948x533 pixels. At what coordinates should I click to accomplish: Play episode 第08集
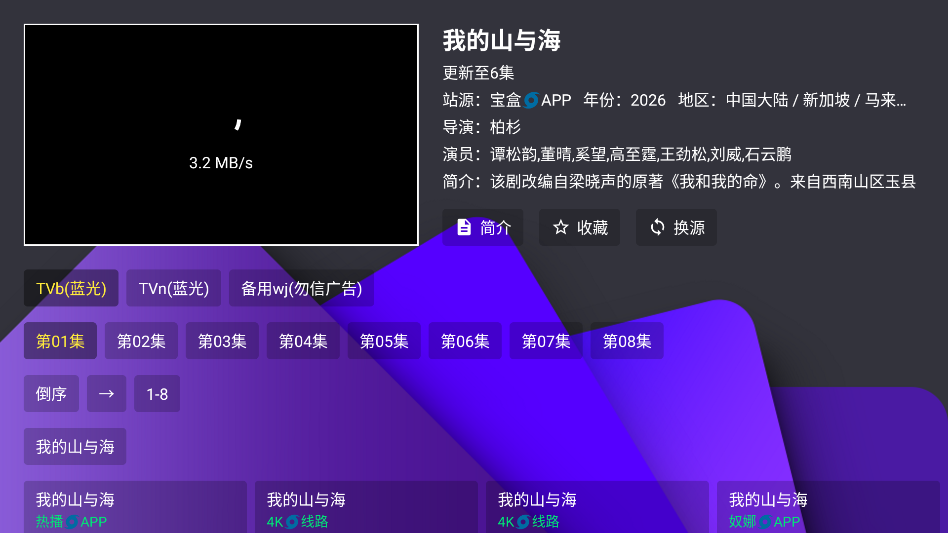627,341
